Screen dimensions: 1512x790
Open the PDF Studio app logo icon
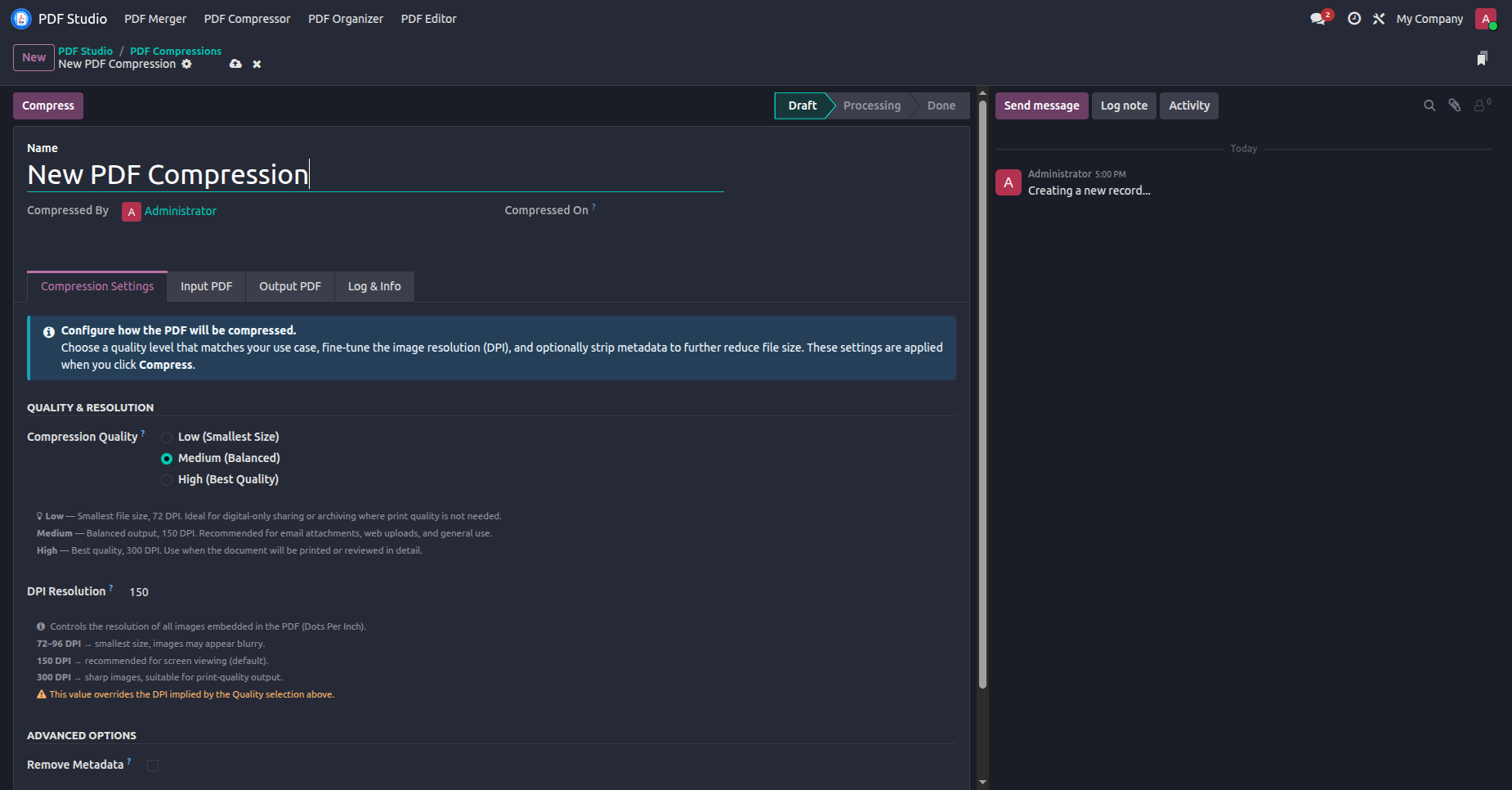click(21, 18)
